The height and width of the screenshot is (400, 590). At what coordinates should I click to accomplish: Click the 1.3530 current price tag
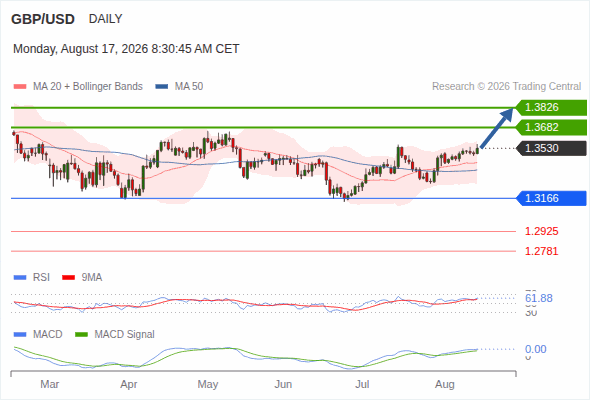point(551,148)
